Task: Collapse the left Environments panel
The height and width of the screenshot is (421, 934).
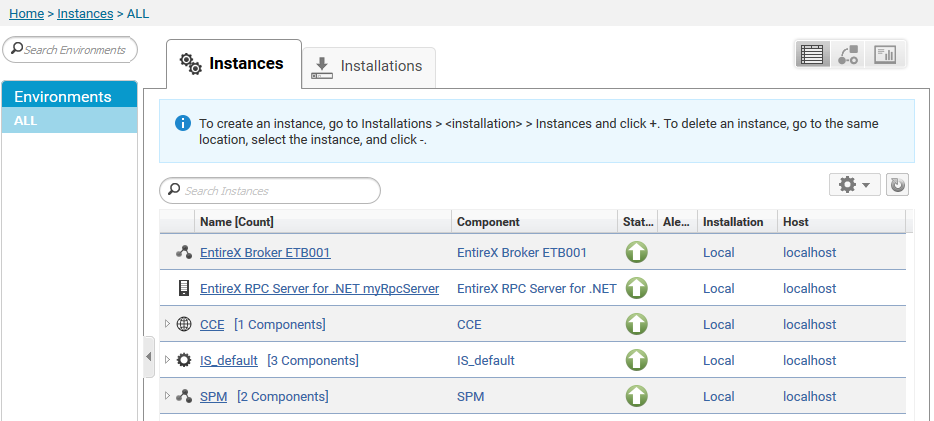Action: point(149,357)
